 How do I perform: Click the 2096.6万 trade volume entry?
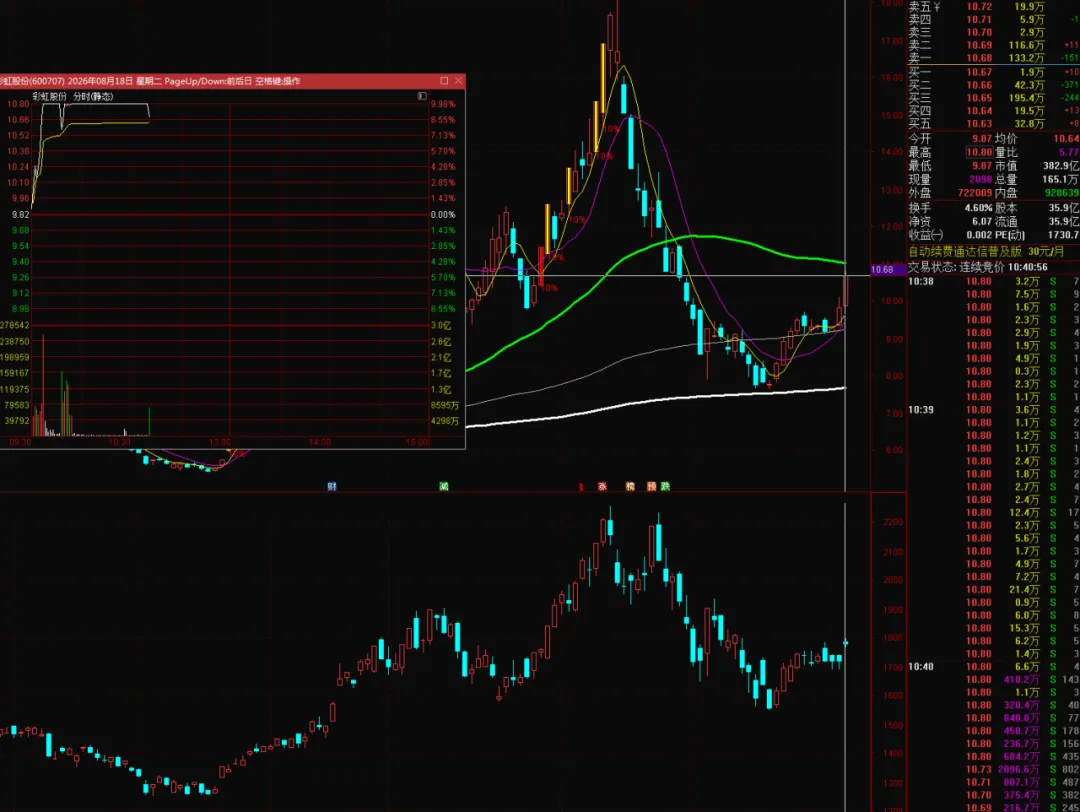point(1019,769)
